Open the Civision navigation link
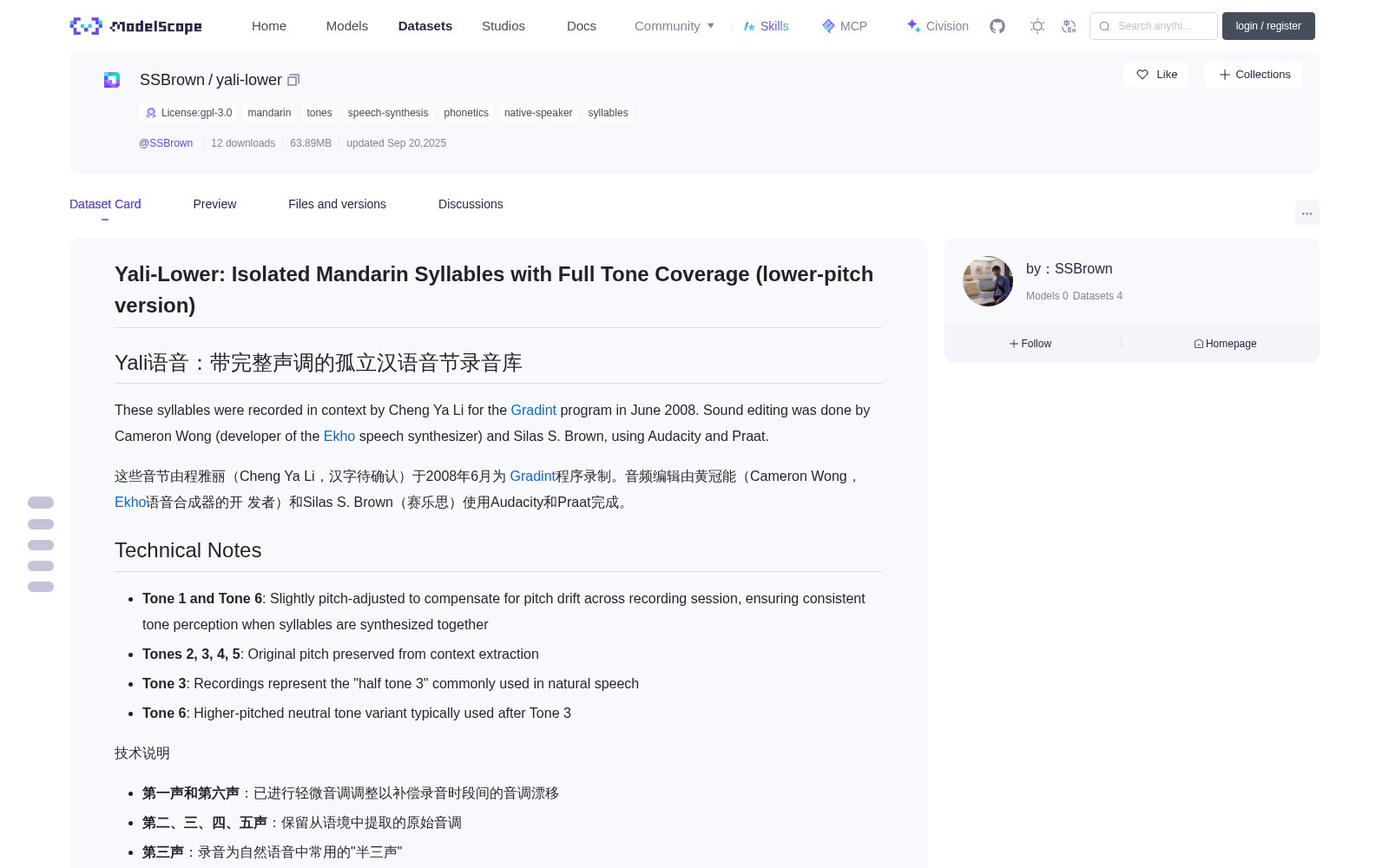Screen dimensions: 1389x868 (x=938, y=26)
